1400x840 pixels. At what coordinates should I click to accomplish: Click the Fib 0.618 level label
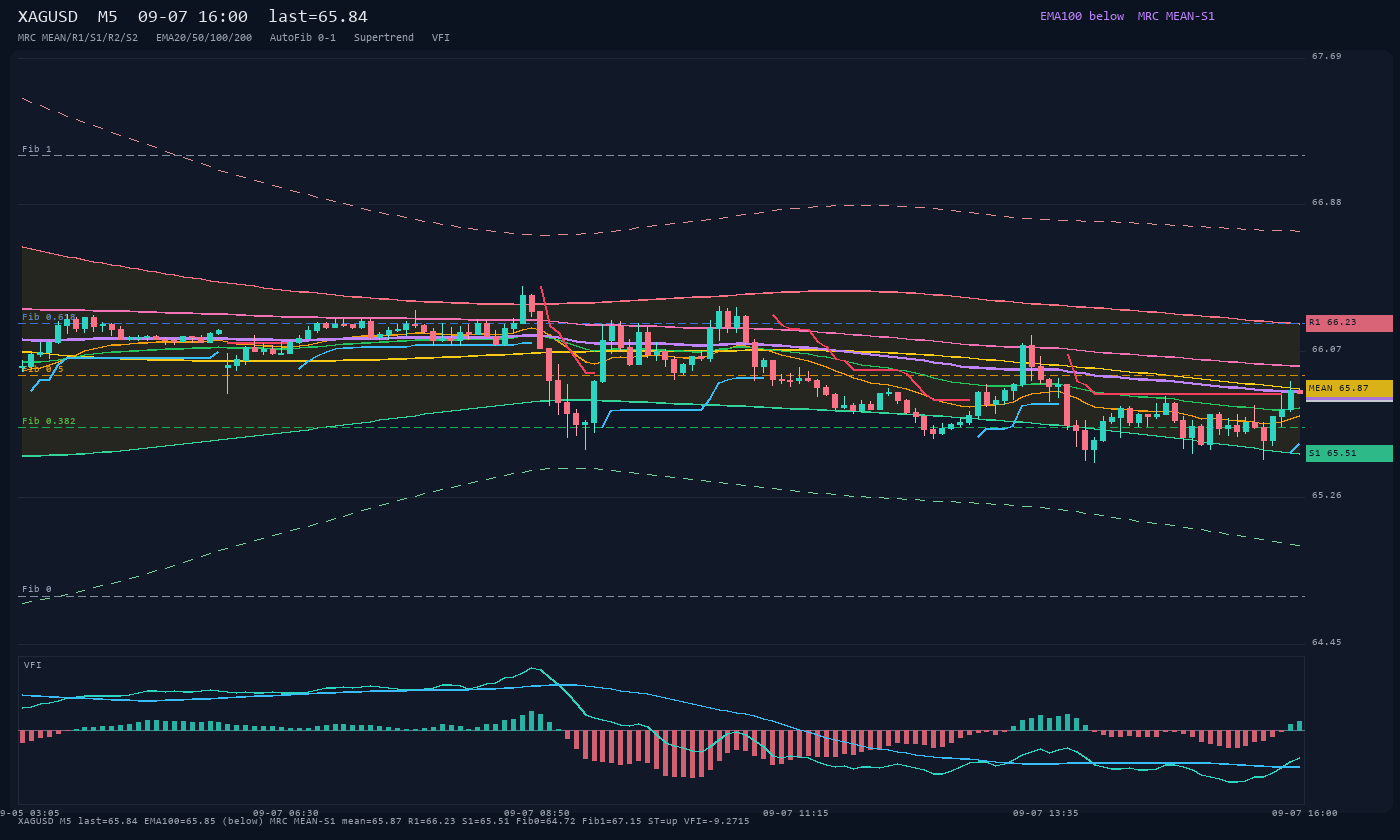(x=49, y=317)
